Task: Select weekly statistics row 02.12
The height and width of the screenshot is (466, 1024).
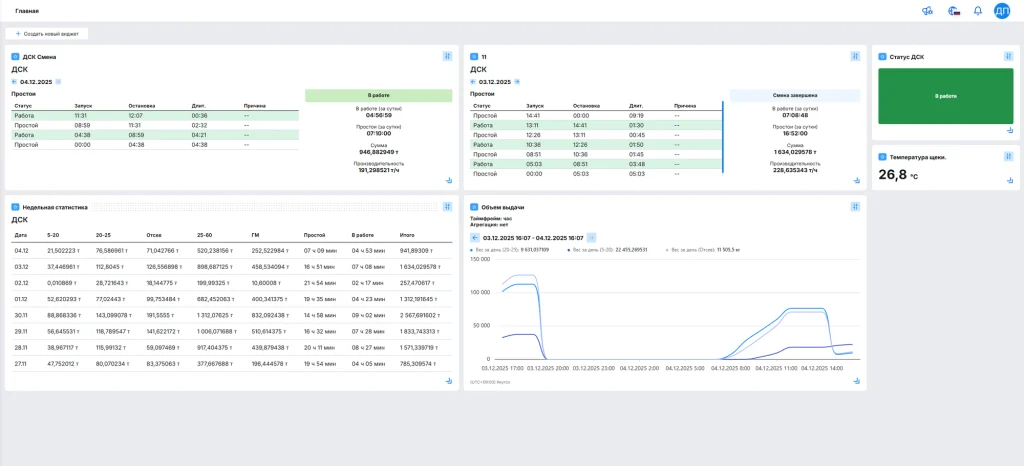Action: tap(231, 283)
